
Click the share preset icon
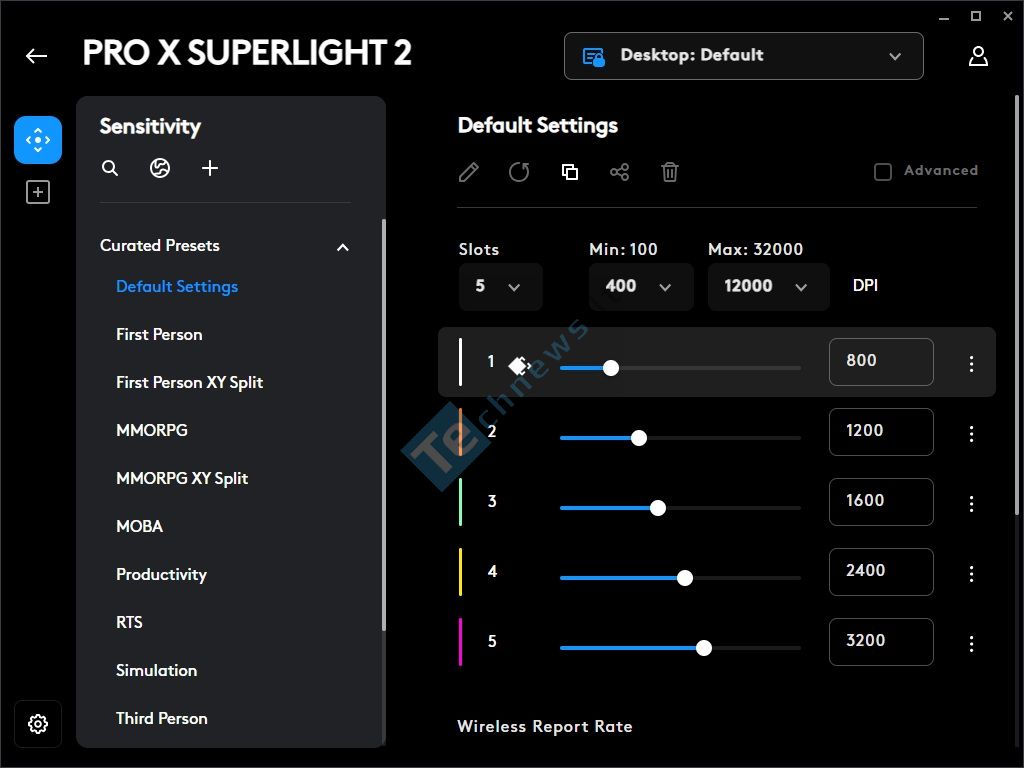tap(620, 172)
